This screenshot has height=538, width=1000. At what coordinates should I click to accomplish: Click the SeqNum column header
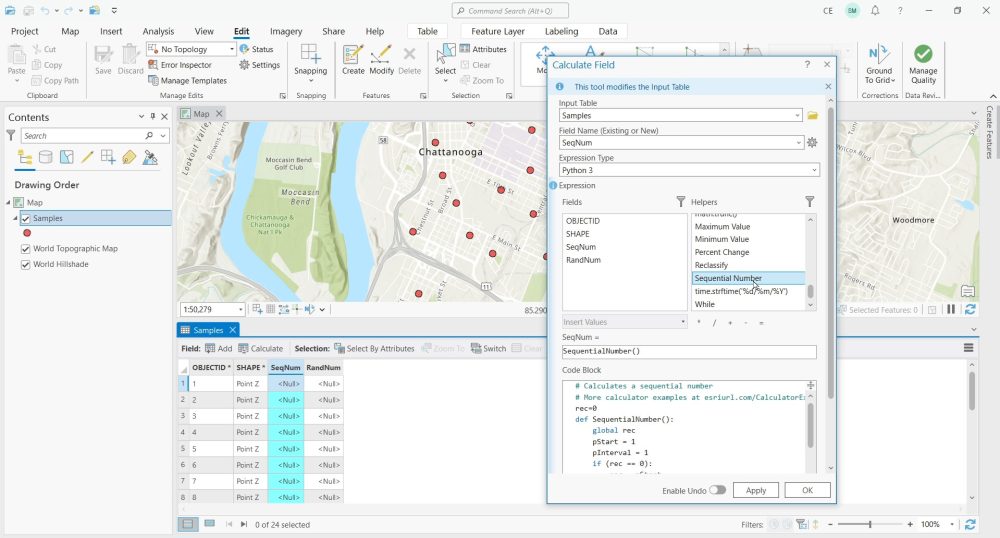(x=285, y=368)
